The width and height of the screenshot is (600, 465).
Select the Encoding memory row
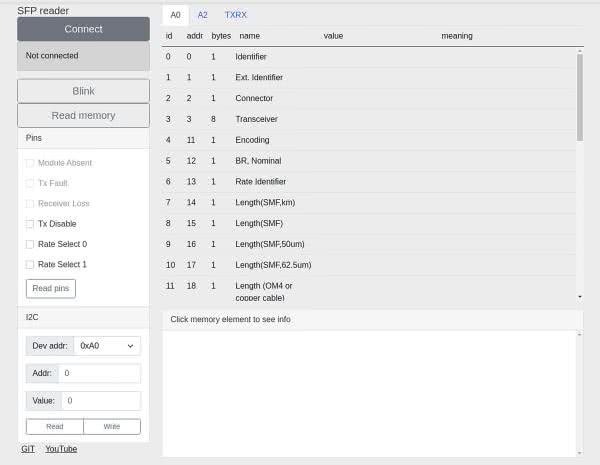tap(370, 140)
